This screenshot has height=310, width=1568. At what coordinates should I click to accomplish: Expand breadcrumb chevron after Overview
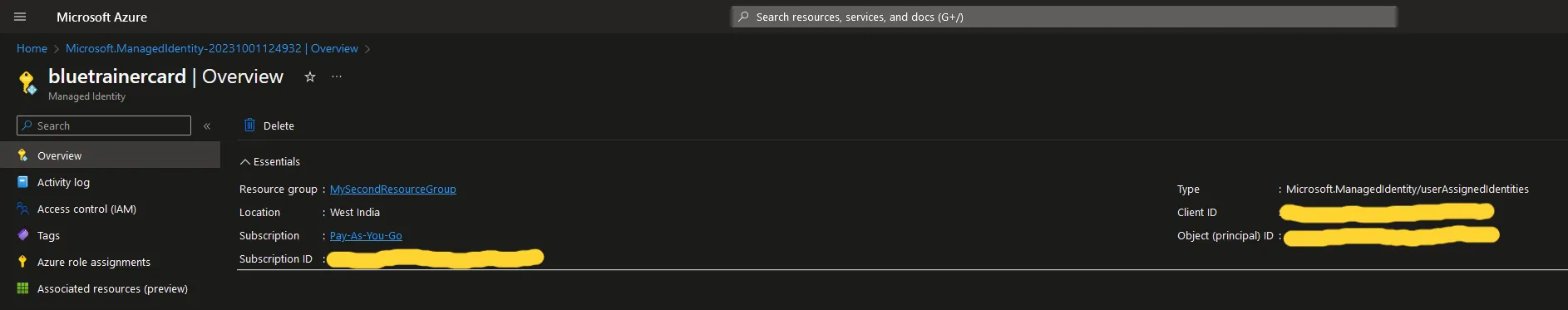click(x=367, y=49)
